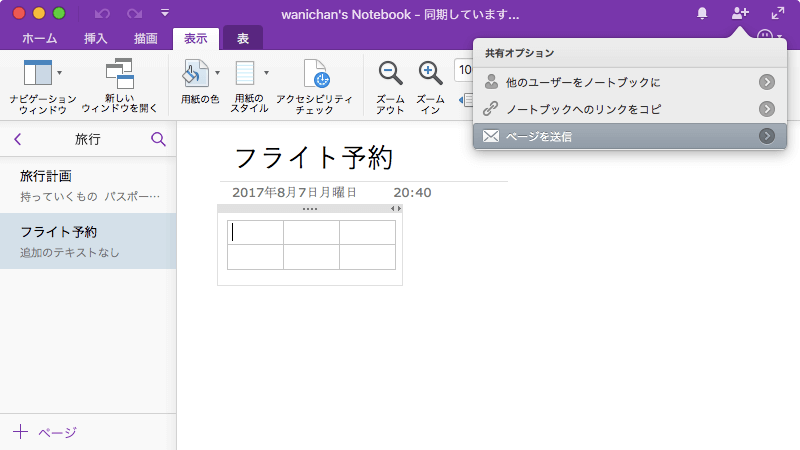Select the 表示 tab
The width and height of the screenshot is (800, 450).
click(x=196, y=39)
